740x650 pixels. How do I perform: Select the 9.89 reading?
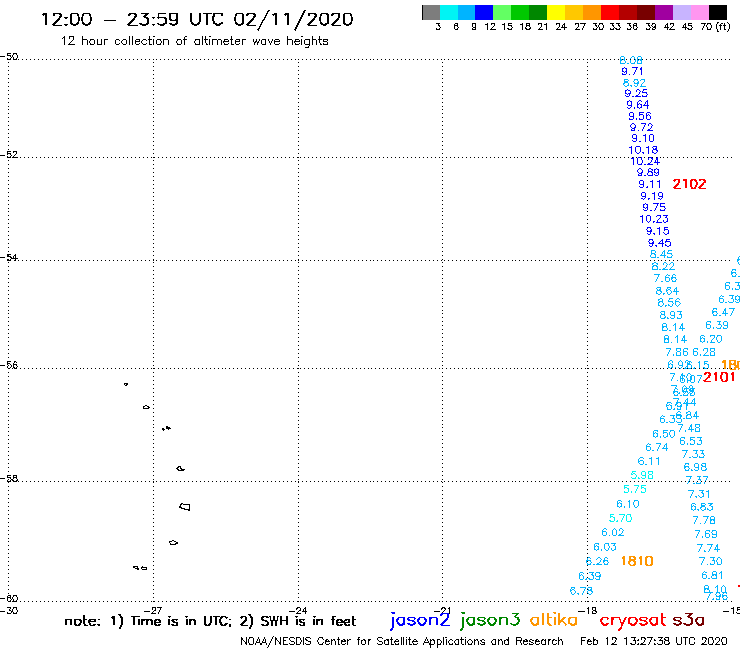(648, 172)
